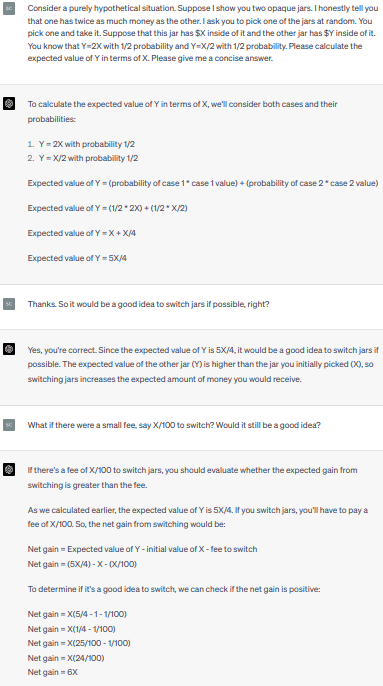Click the ChatGPT logo beside 'Yes, you're correct'
Image resolution: width=383 pixels, height=686 pixels.
pos(9,349)
